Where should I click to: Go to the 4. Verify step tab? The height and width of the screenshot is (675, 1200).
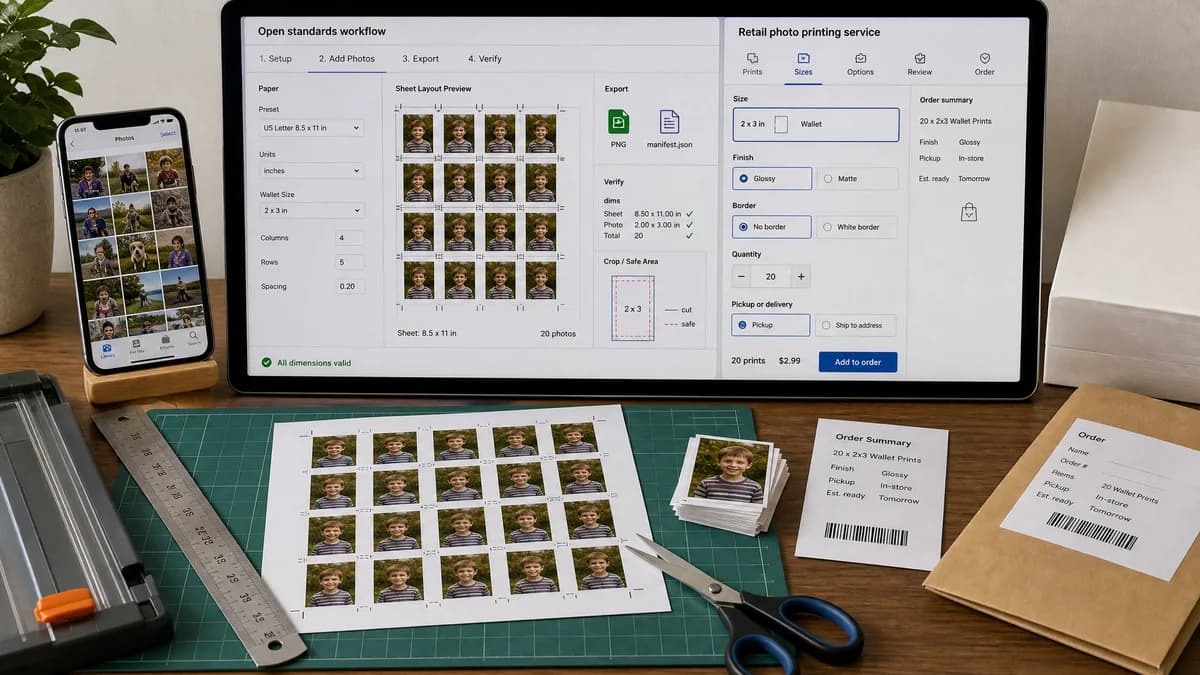(485, 59)
